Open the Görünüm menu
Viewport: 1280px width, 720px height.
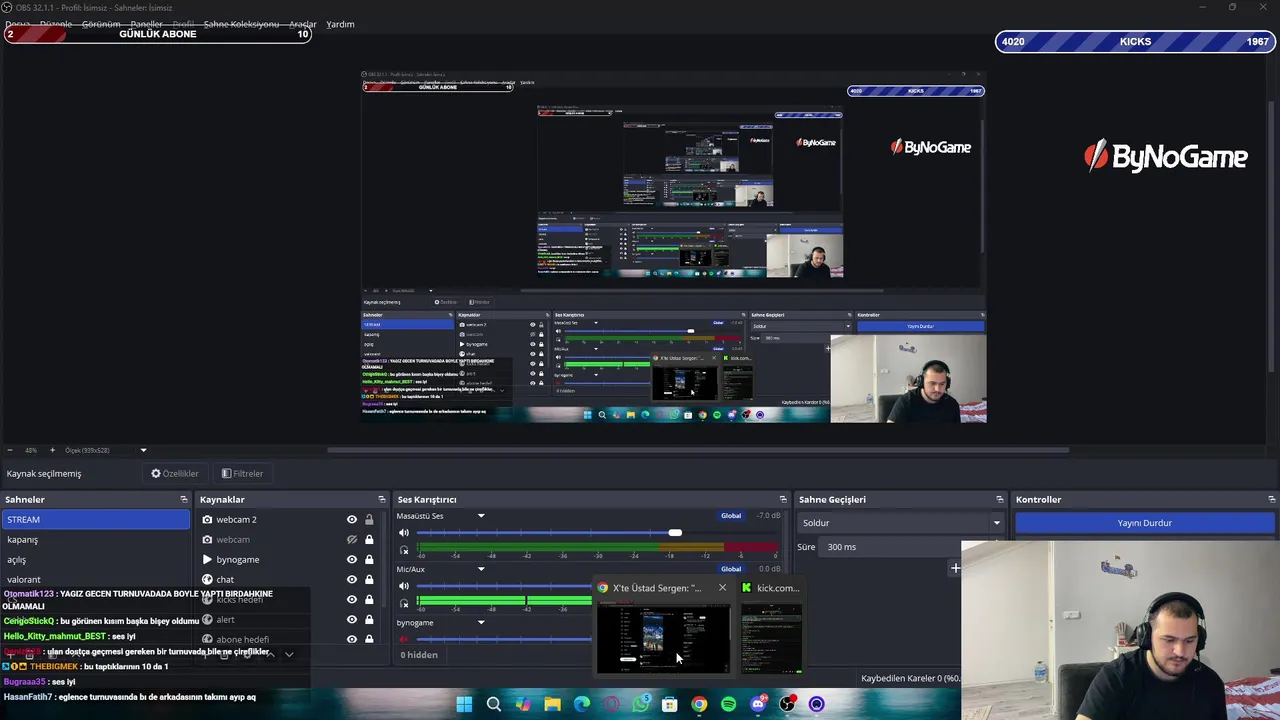(100, 24)
